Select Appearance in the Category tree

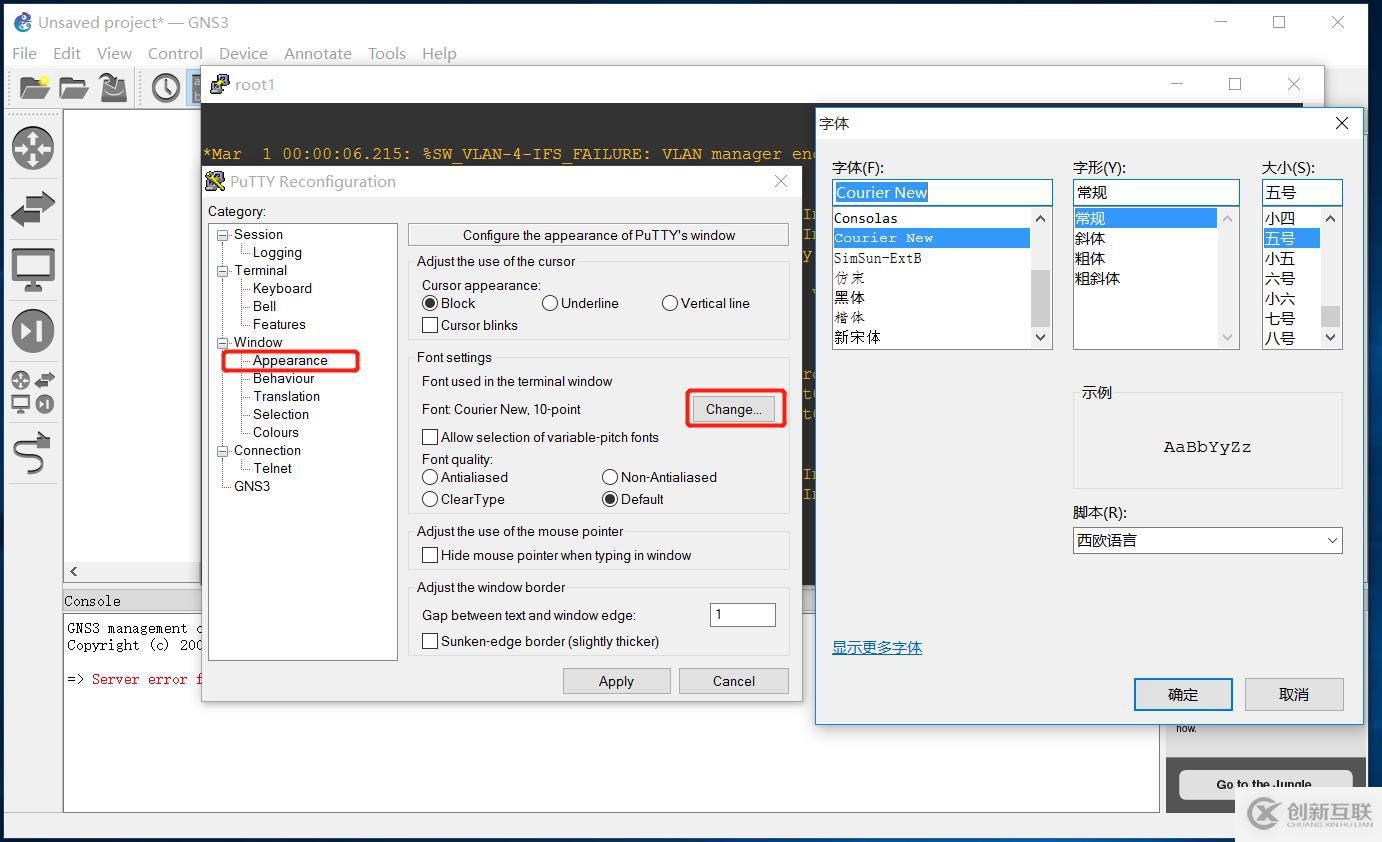(x=290, y=360)
